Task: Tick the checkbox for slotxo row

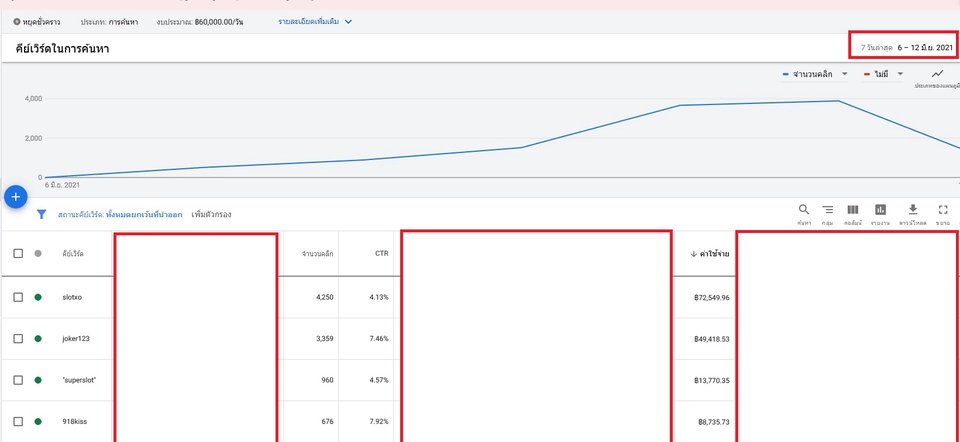Action: point(18,297)
